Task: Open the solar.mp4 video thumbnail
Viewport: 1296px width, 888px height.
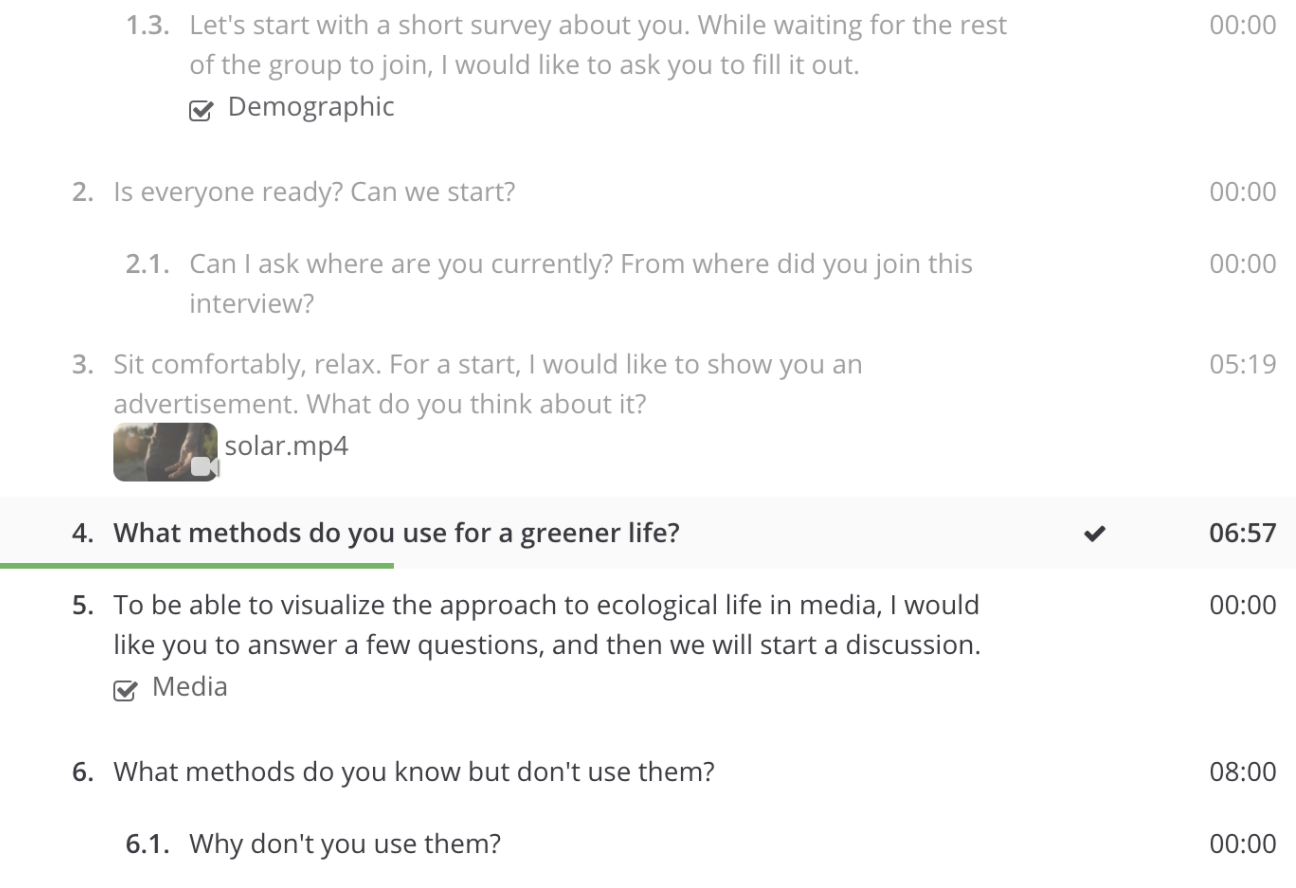Action: (165, 452)
